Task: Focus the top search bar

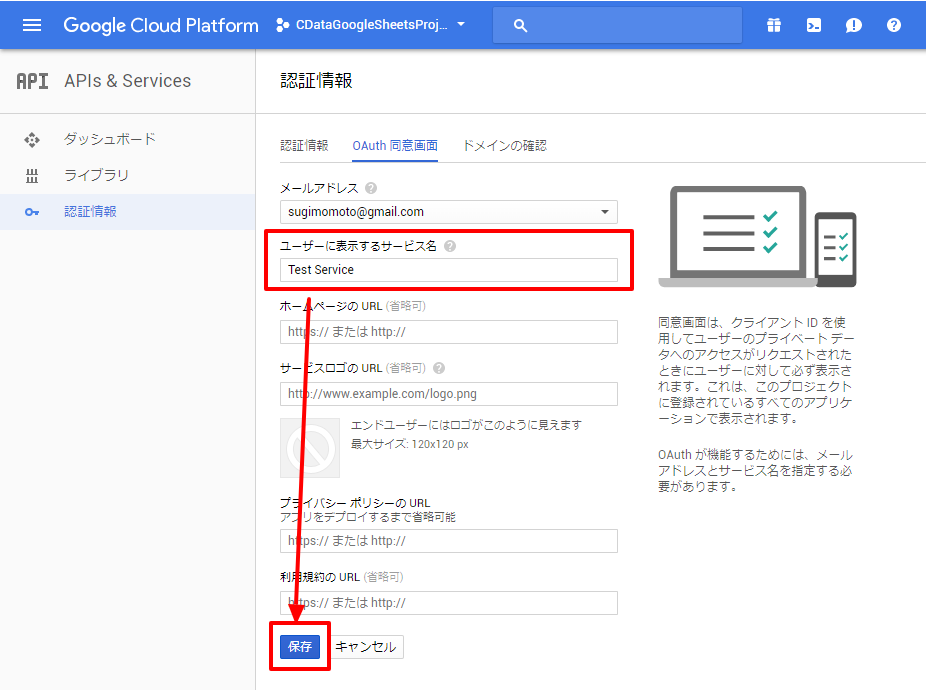Action: [x=617, y=25]
